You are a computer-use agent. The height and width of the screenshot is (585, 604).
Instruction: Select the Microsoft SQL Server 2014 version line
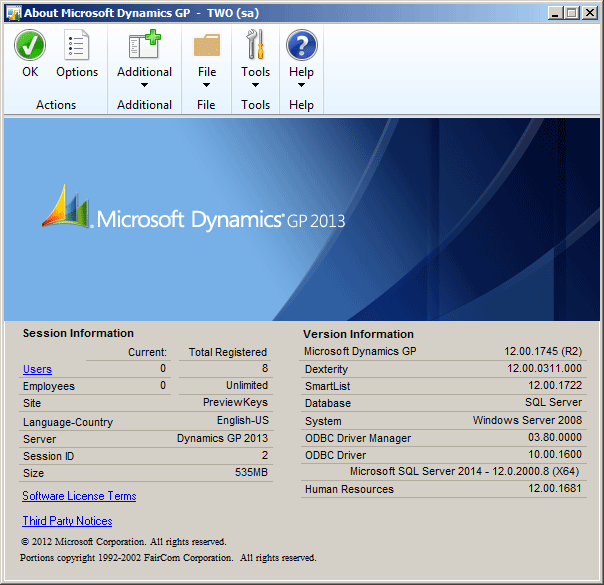point(465,471)
